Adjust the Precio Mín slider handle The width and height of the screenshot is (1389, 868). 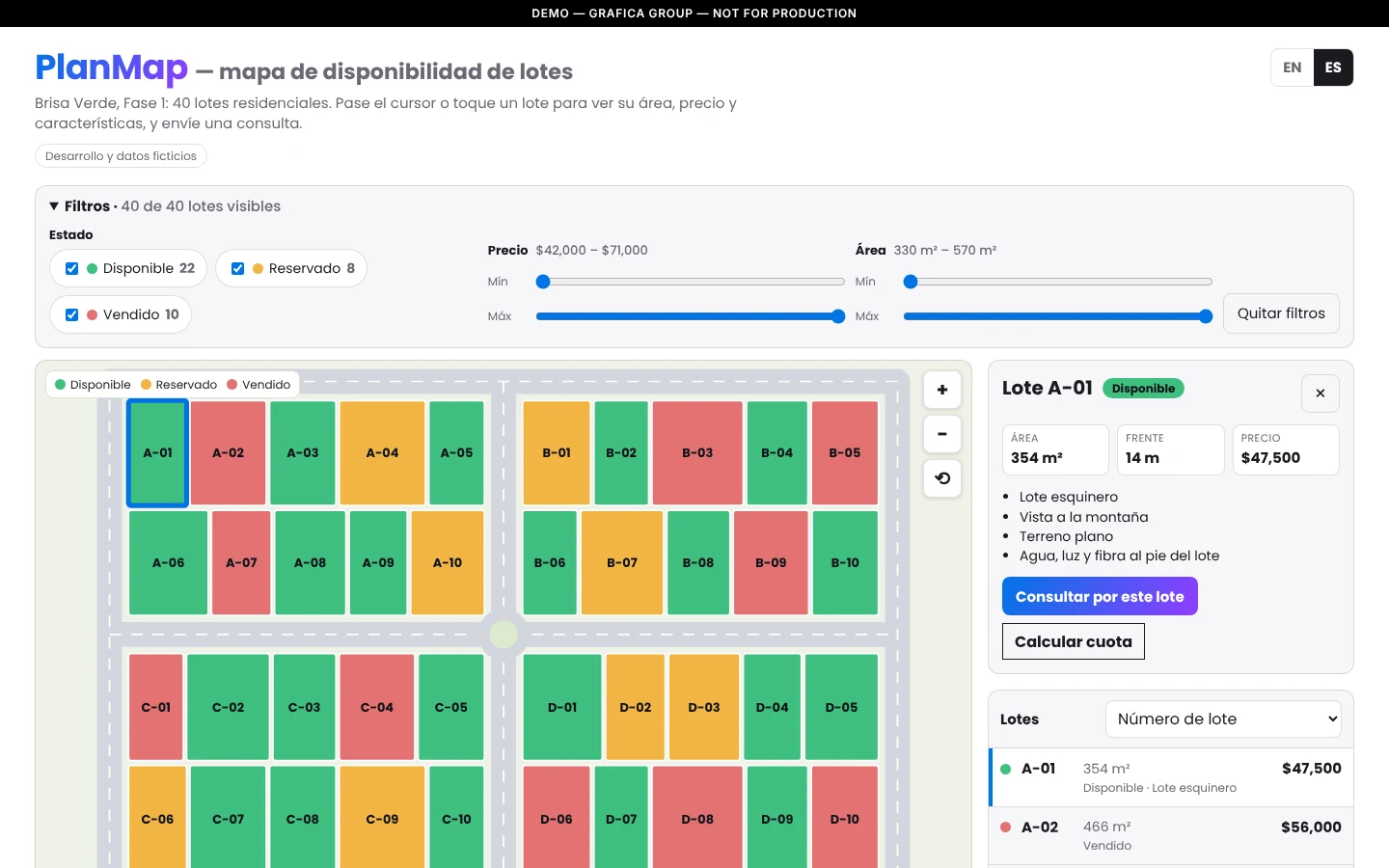coord(543,282)
